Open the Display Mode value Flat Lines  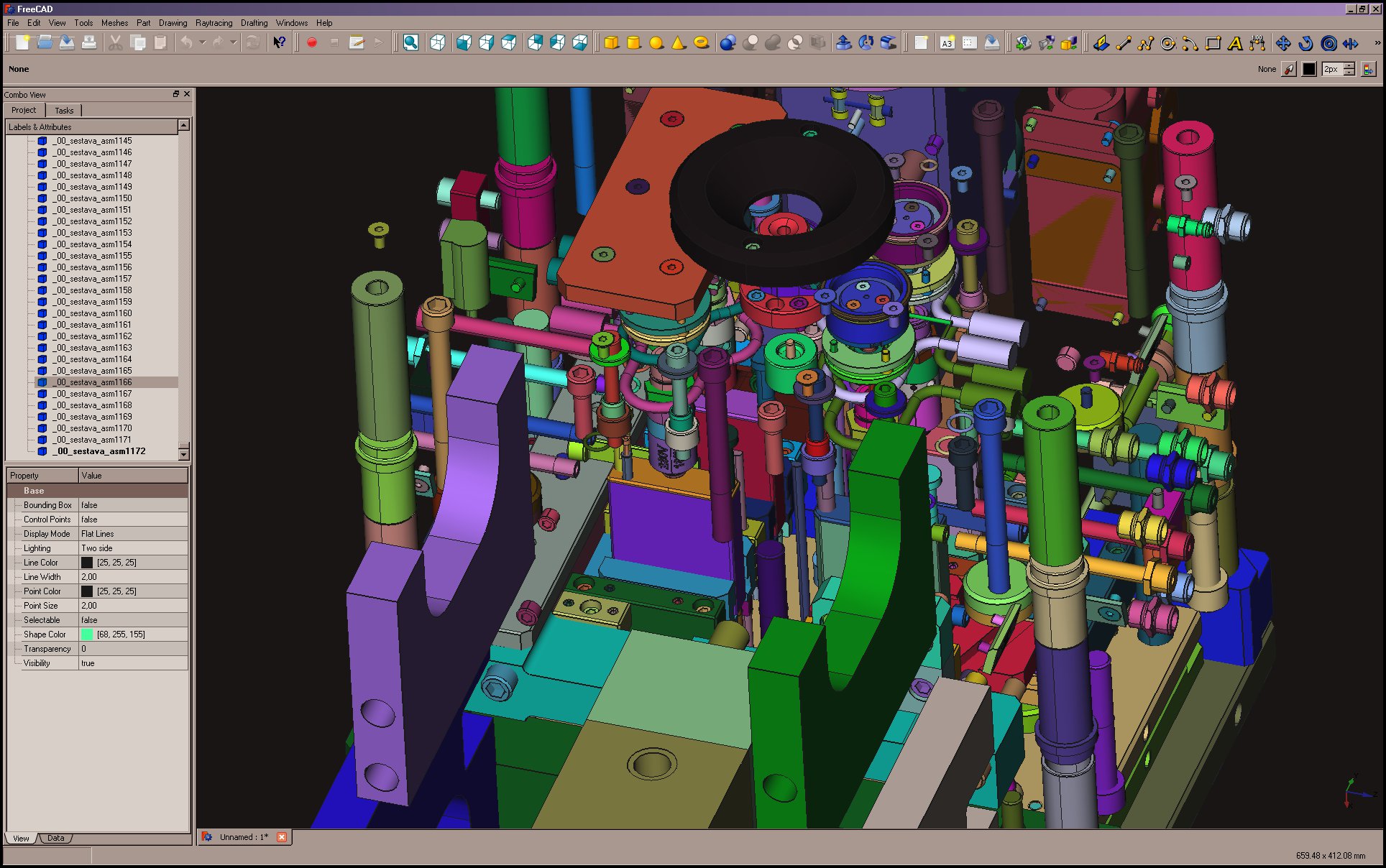(x=133, y=534)
